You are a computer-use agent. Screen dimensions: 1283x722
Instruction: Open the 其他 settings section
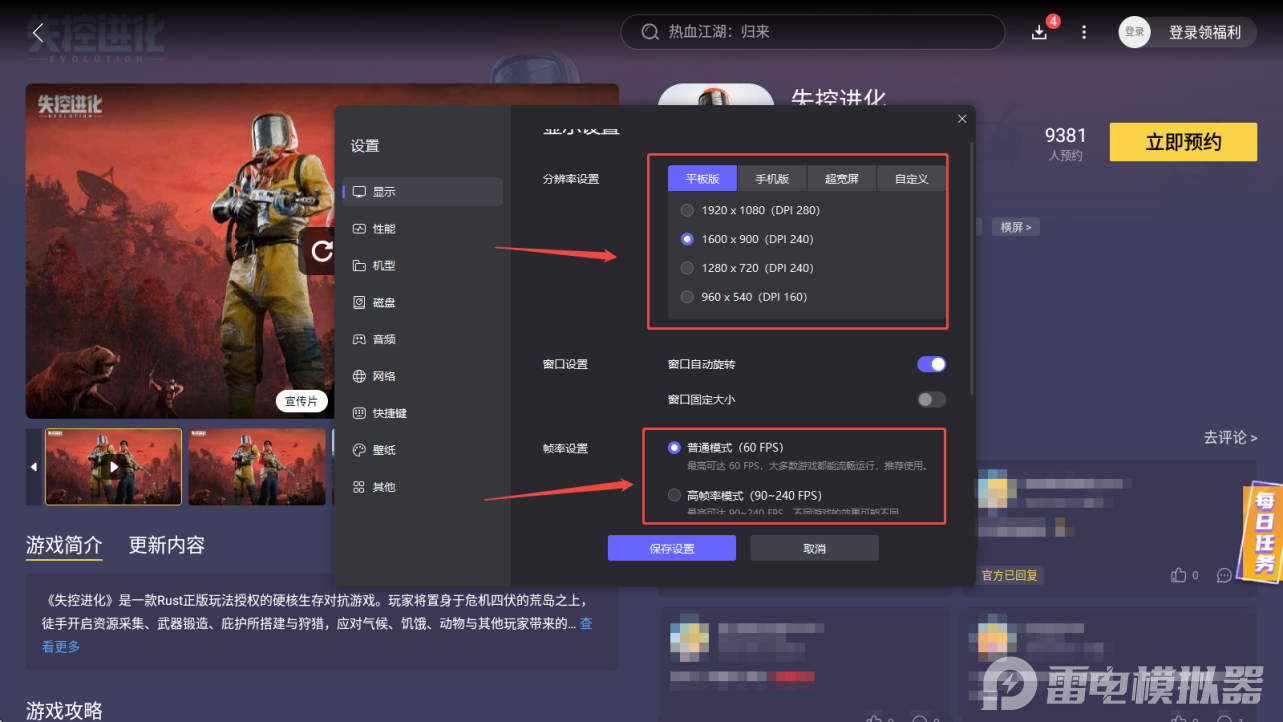[422, 488]
